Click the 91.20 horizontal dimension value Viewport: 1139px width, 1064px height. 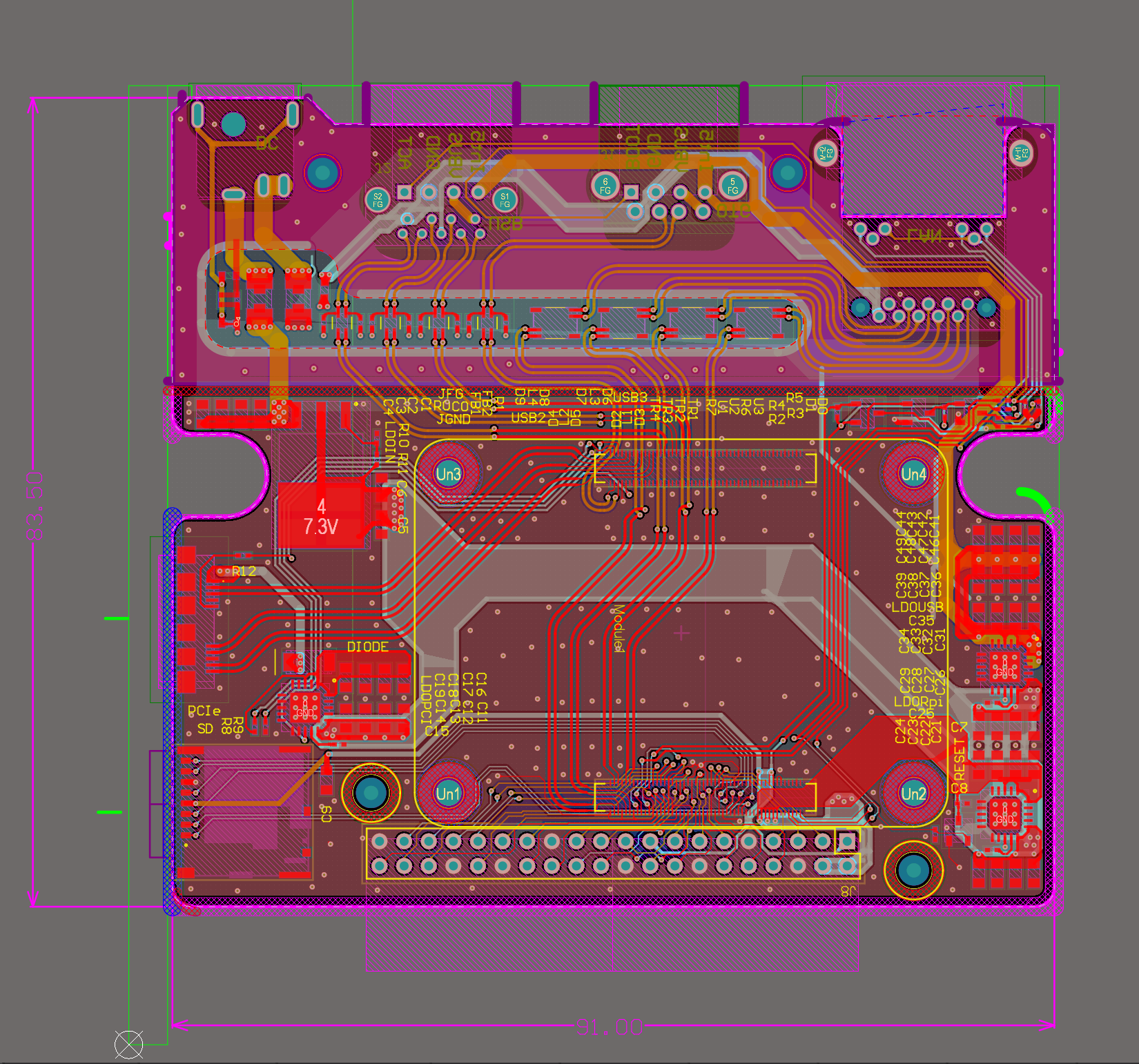[x=610, y=1027]
